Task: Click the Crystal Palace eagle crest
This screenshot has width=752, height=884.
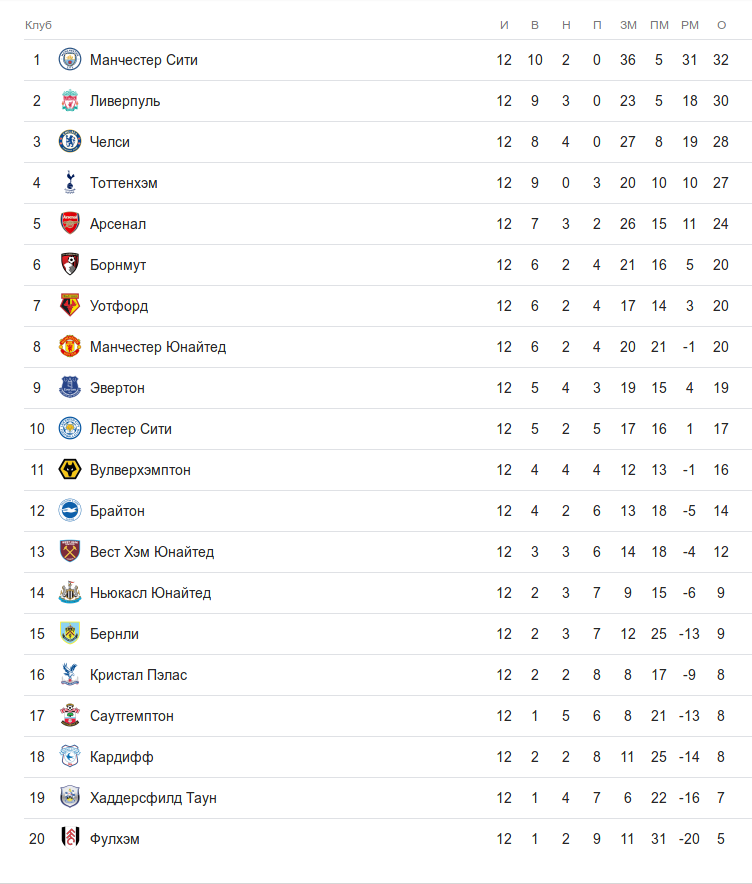Action: [x=69, y=675]
